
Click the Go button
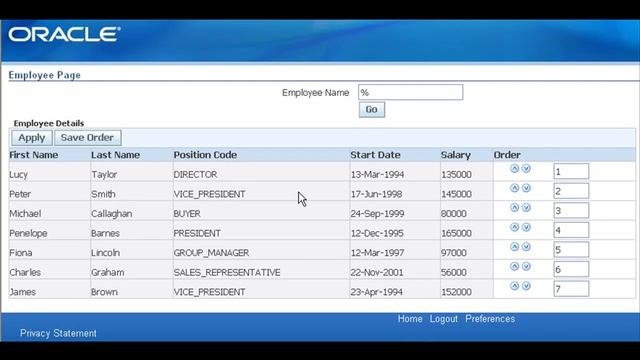pos(371,109)
